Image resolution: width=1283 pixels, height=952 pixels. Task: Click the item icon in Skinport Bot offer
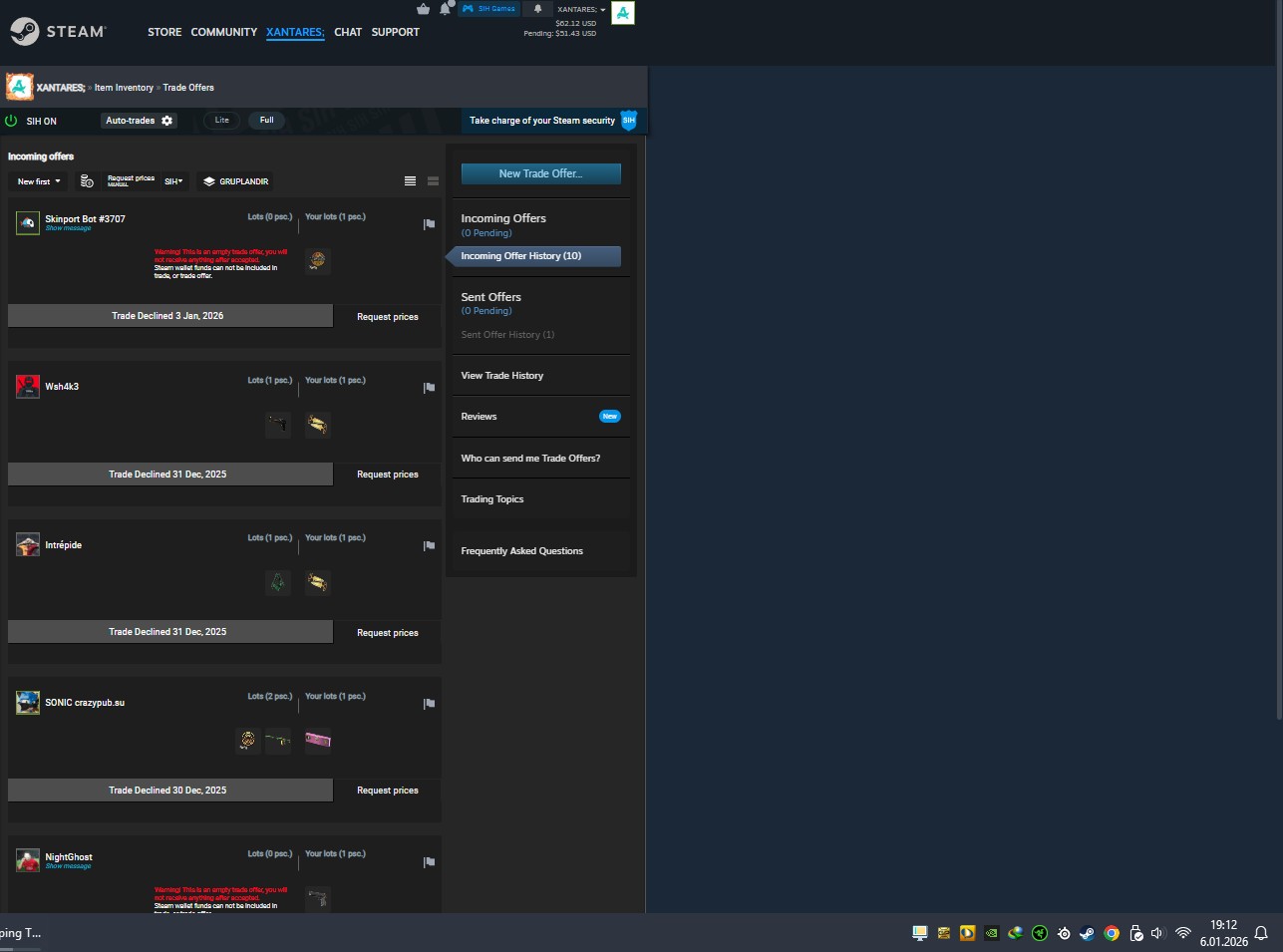point(318,261)
